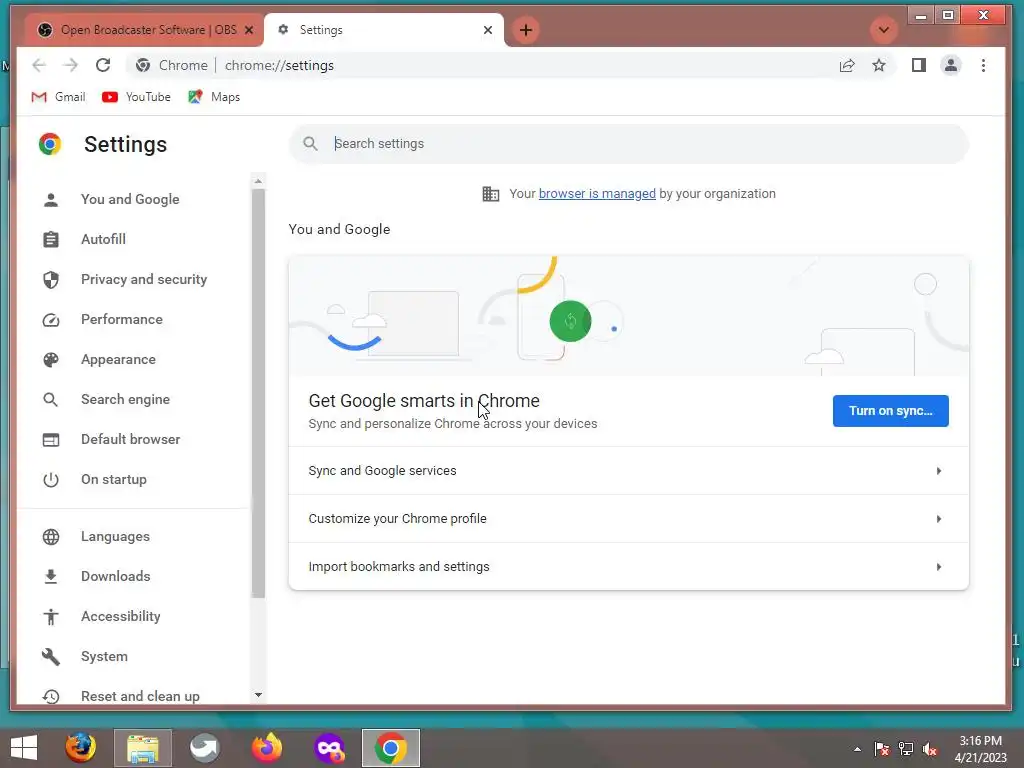
Task: Open Accessibility settings
Action: point(120,616)
